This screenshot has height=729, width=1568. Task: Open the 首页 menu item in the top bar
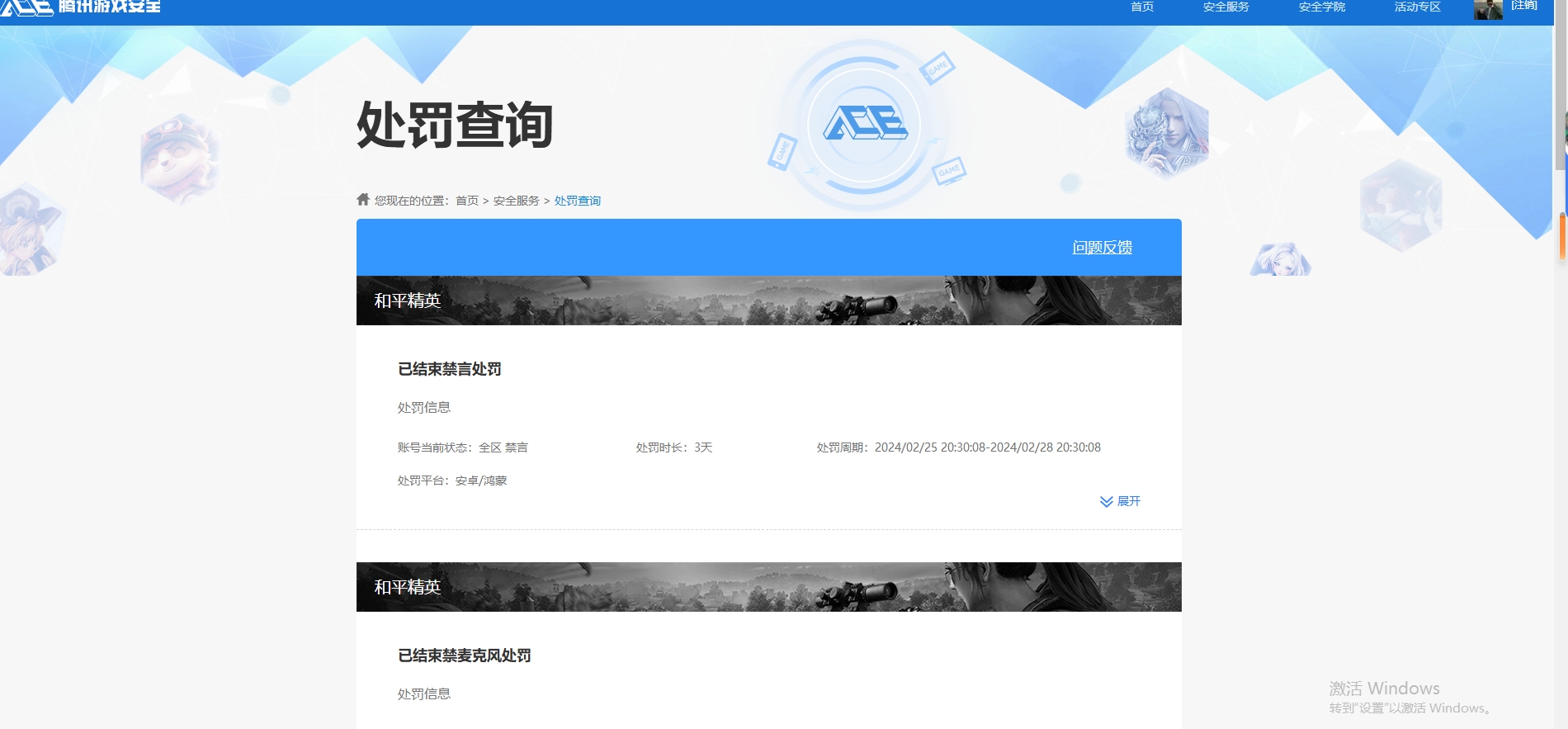(x=1142, y=7)
